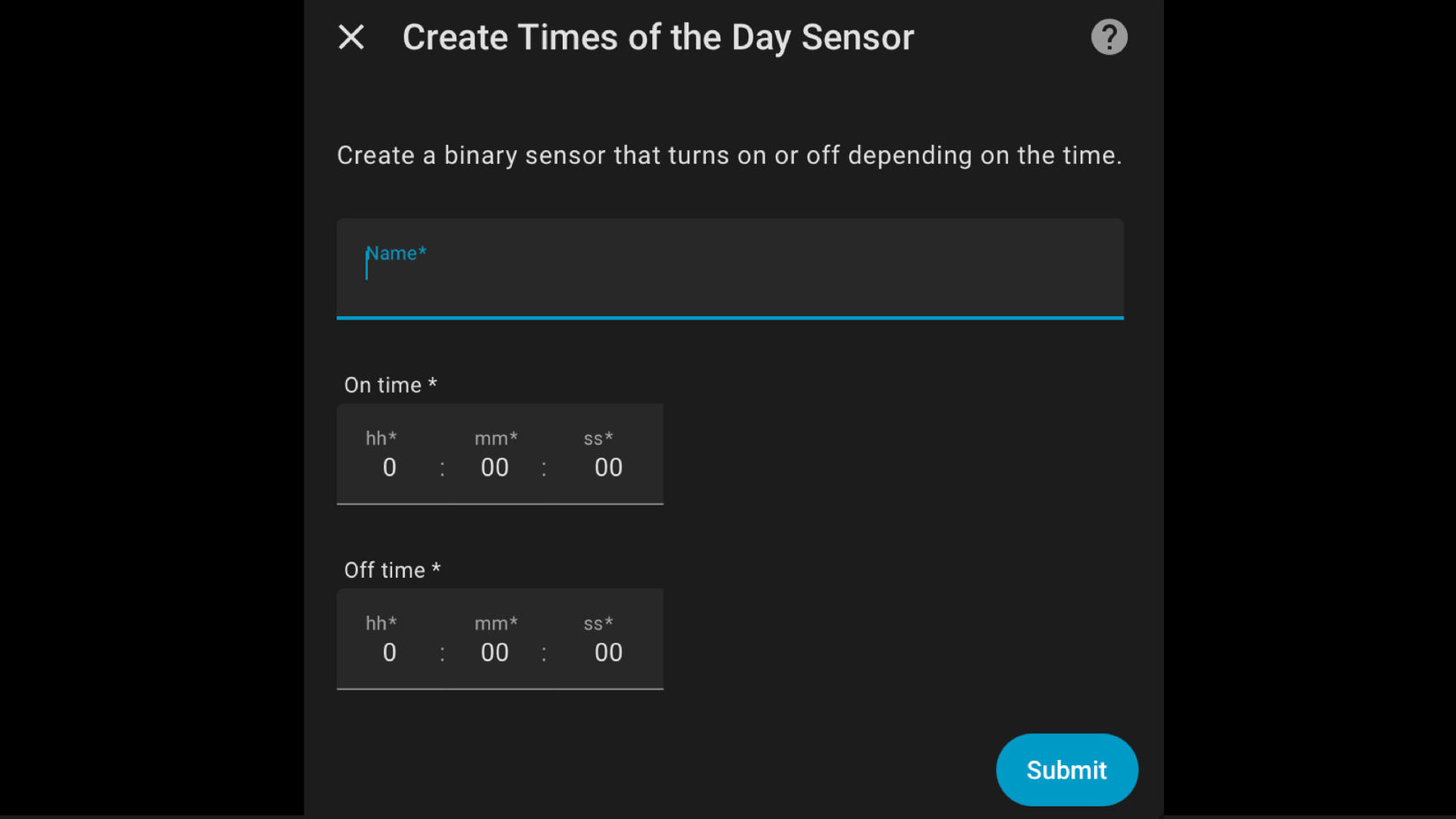This screenshot has width=1456, height=819.
Task: Click the hh* label under On time
Action: click(381, 439)
